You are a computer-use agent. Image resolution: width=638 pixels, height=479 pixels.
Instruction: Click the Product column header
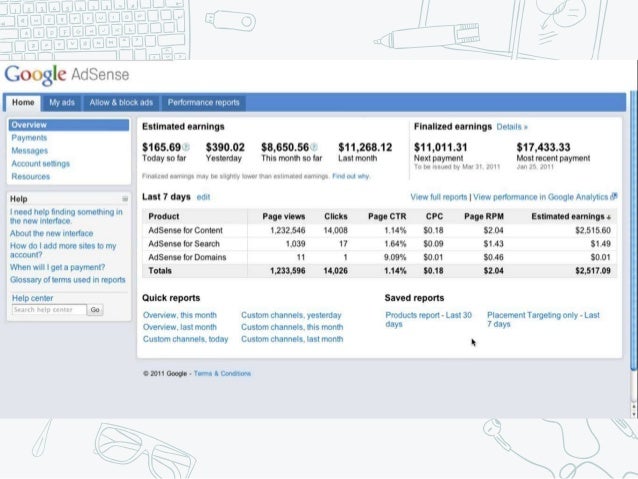click(164, 217)
